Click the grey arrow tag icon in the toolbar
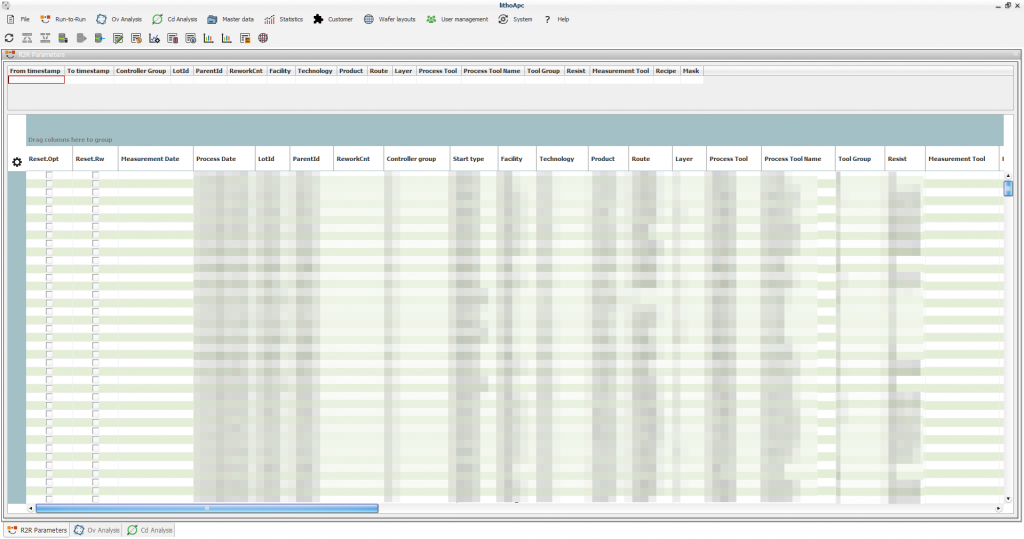Image resolution: width=1024 pixels, height=539 pixels. pyautogui.click(x=82, y=38)
